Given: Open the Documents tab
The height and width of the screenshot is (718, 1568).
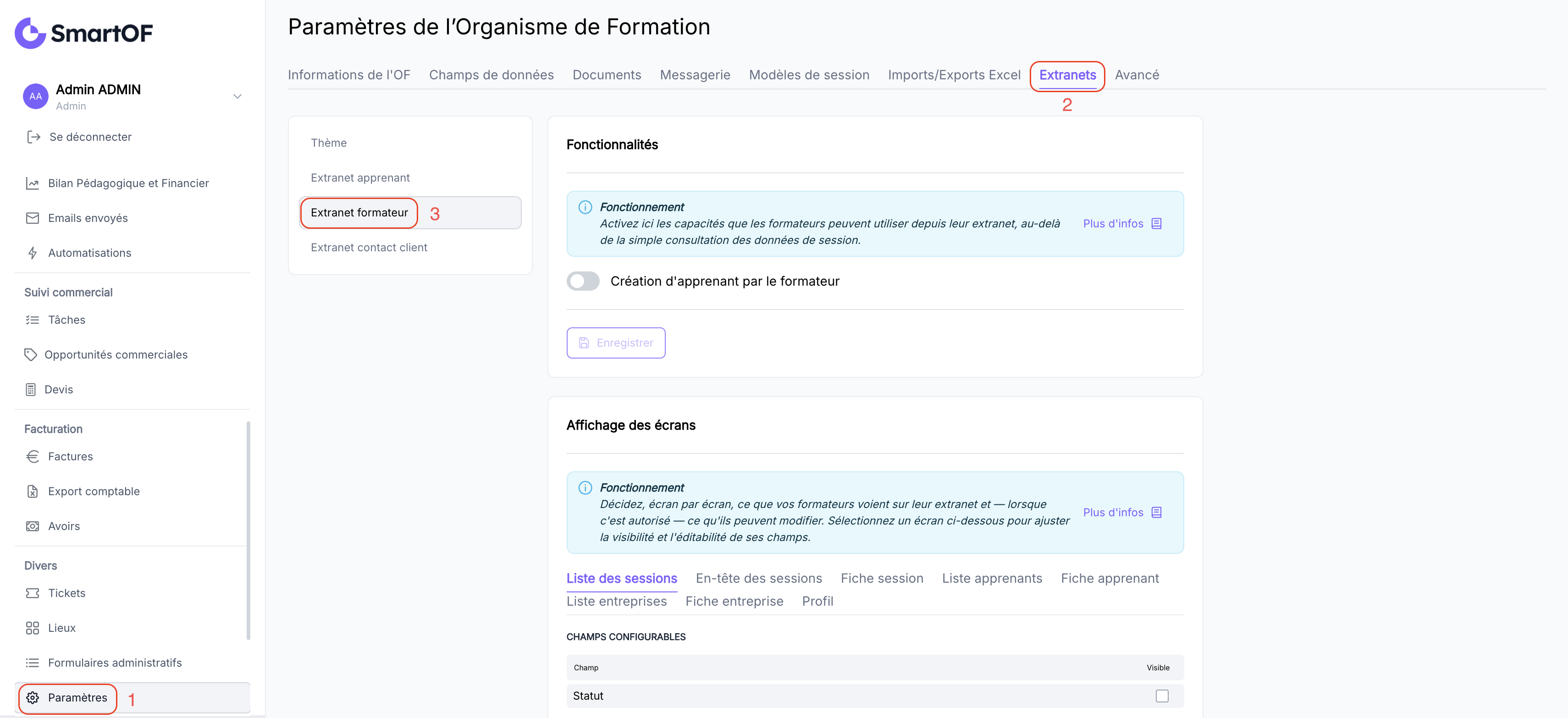Looking at the screenshot, I should 606,75.
